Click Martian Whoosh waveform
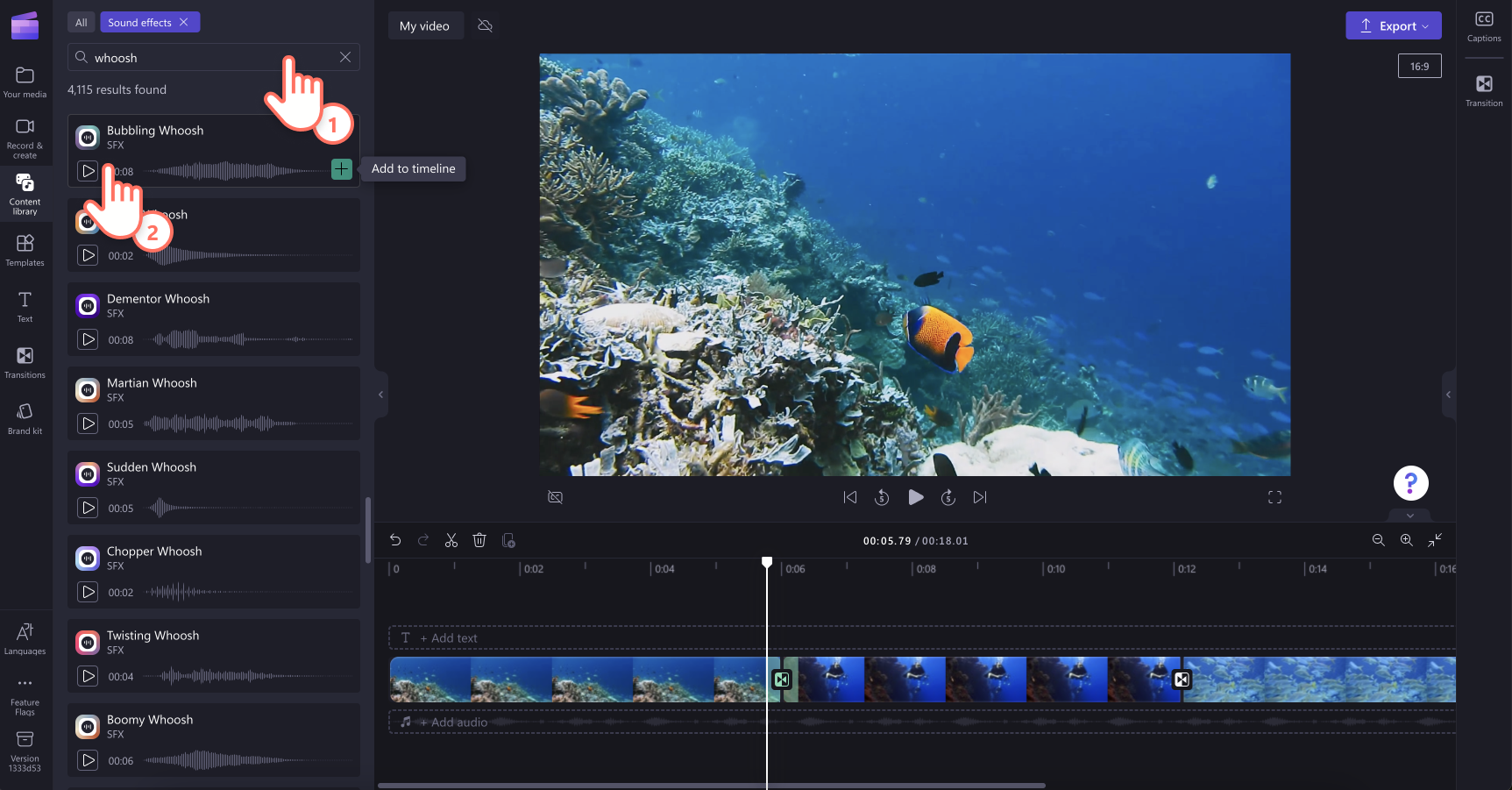Image resolution: width=1512 pixels, height=790 pixels. pos(249,423)
